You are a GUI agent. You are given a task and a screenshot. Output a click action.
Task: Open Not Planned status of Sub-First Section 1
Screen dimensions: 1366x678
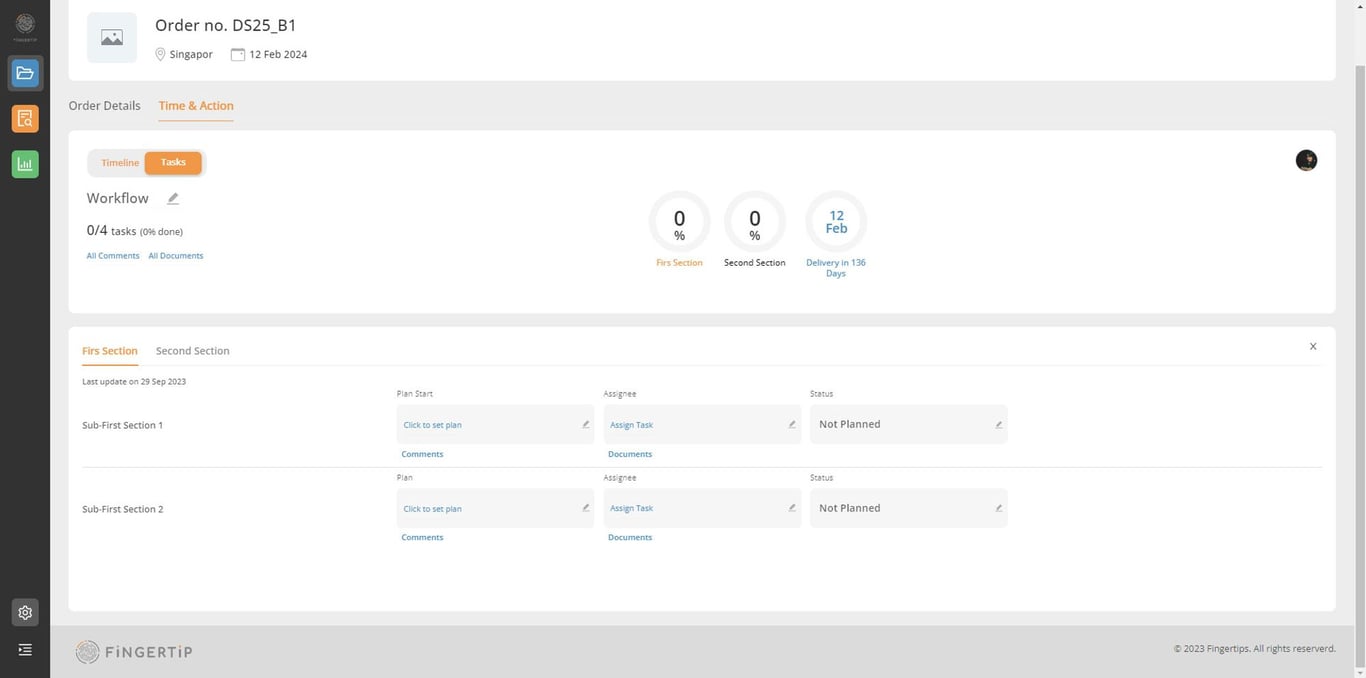pos(908,424)
